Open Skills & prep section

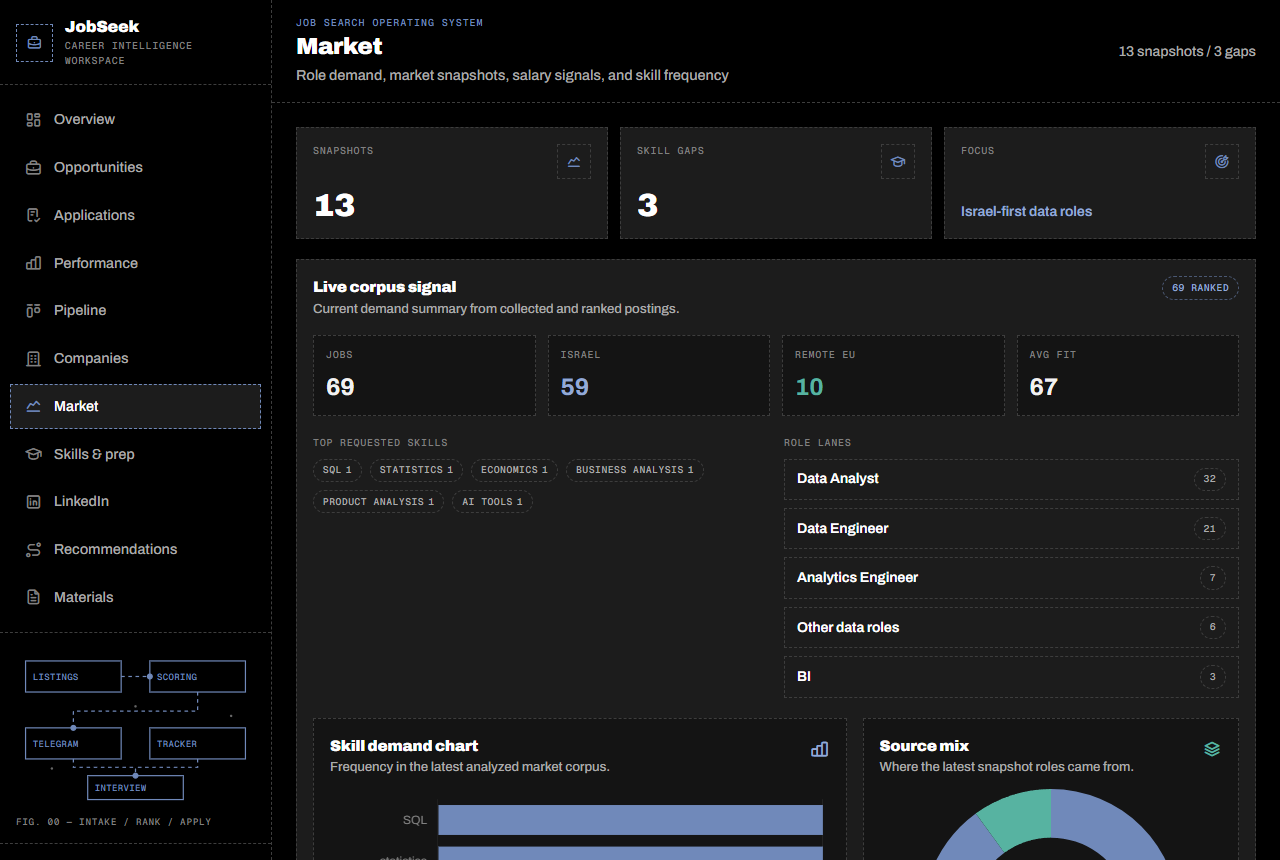tap(135, 454)
